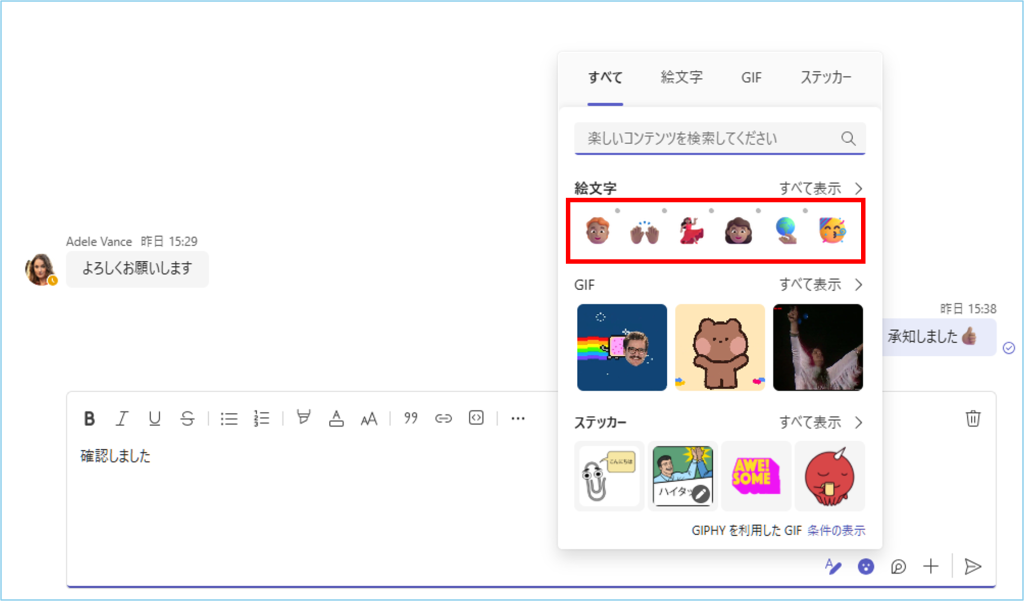
Task: Open the text highlight color picker
Action: point(303,419)
